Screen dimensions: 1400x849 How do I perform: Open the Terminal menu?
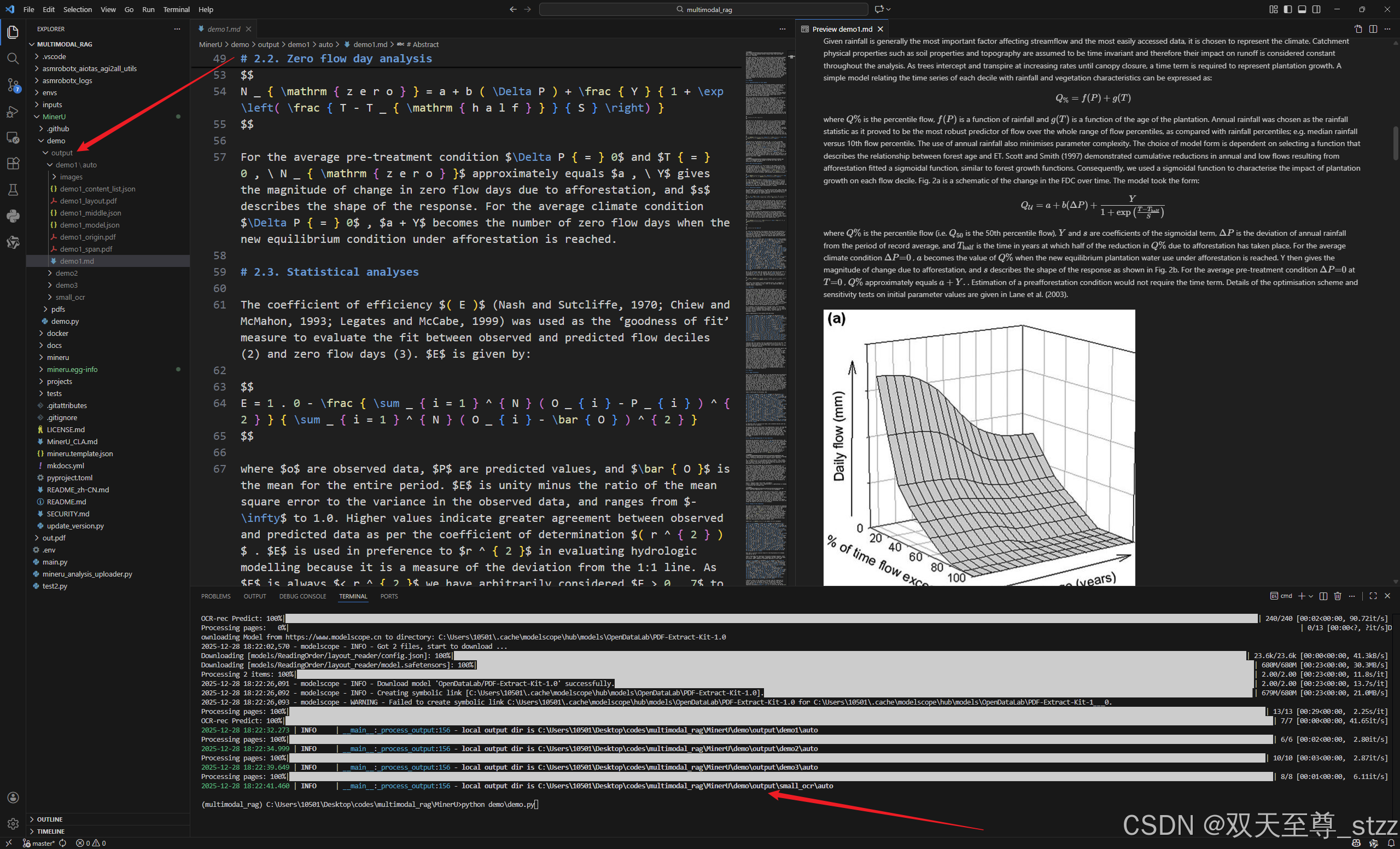(x=176, y=9)
